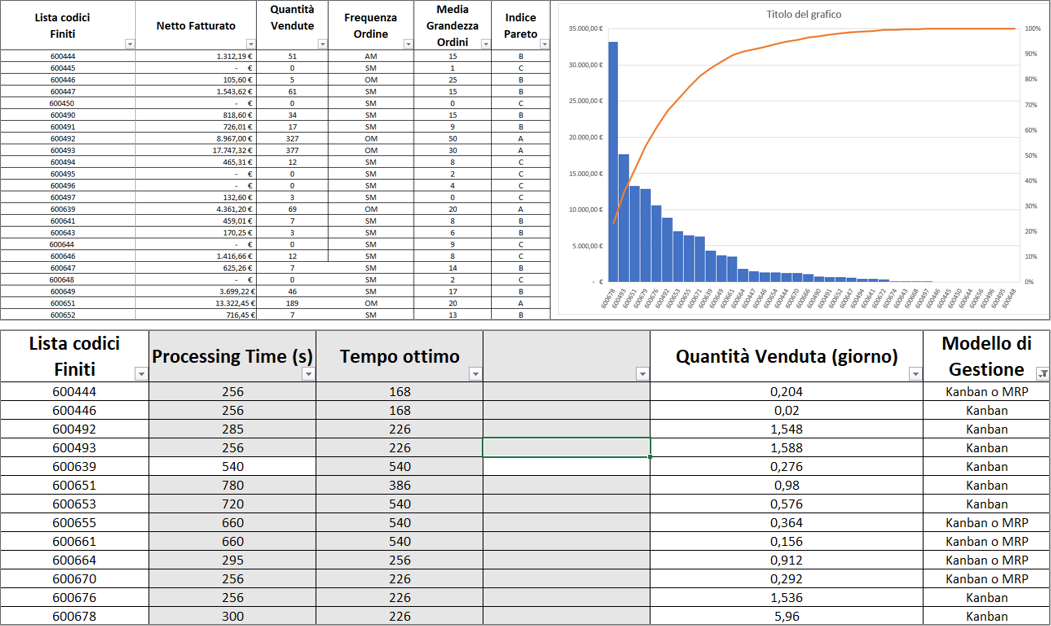Expand the Frequenza Ordine column filter
This screenshot has width=1051, height=626.
click(x=407, y=44)
